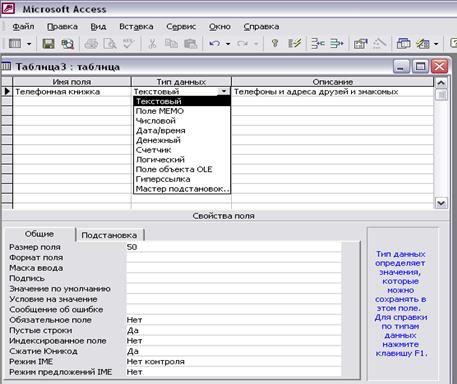Collapse the Тип данных combo box arrow
This screenshot has width=457, height=384.
[224, 91]
